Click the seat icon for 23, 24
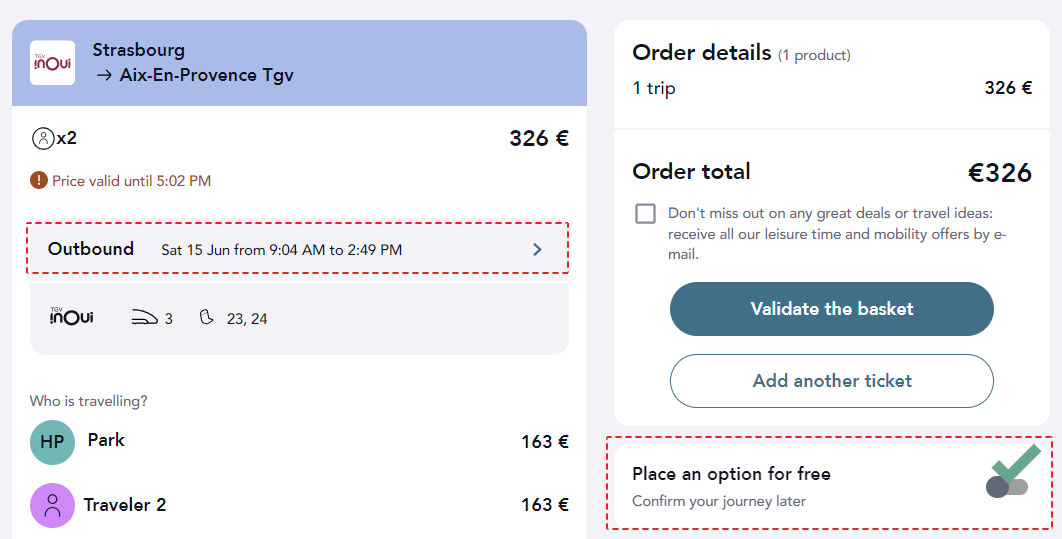This screenshot has height=539, width=1062. click(207, 317)
